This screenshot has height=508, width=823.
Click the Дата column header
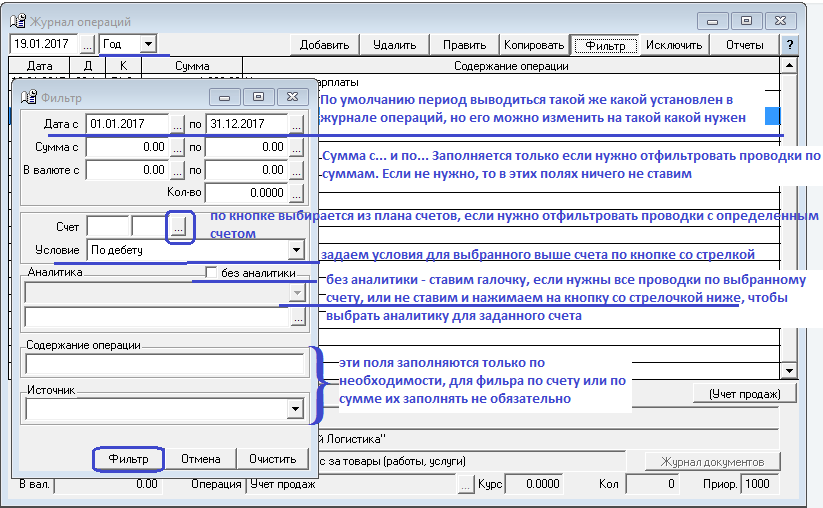[x=39, y=66]
